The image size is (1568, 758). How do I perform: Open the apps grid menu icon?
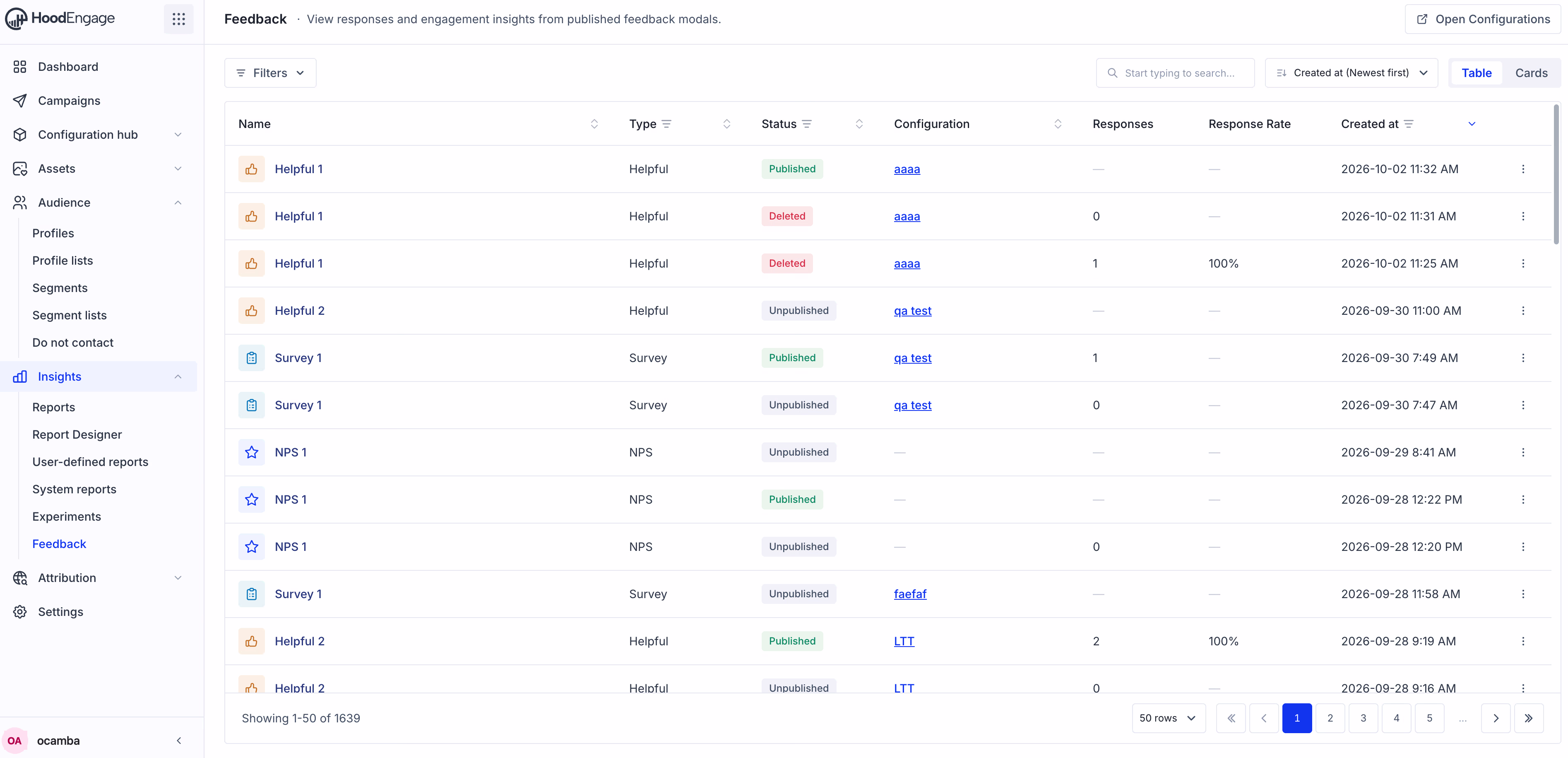(178, 19)
